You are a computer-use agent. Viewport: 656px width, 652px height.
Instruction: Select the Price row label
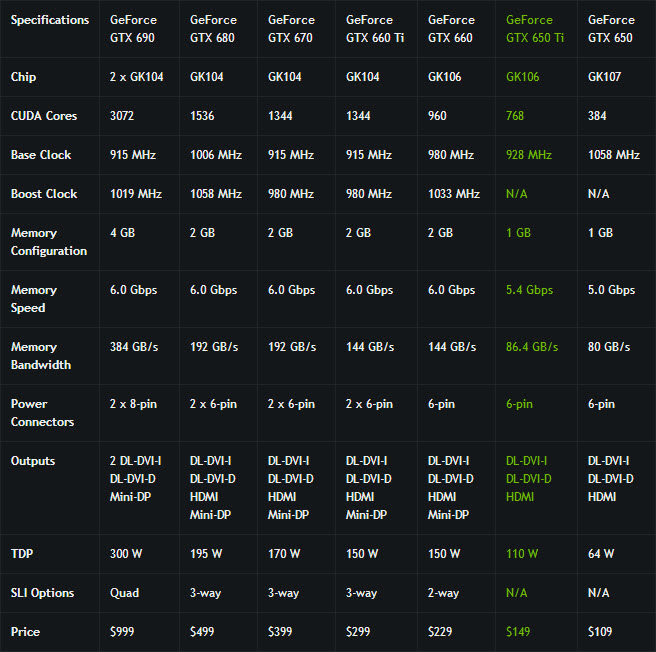click(25, 631)
